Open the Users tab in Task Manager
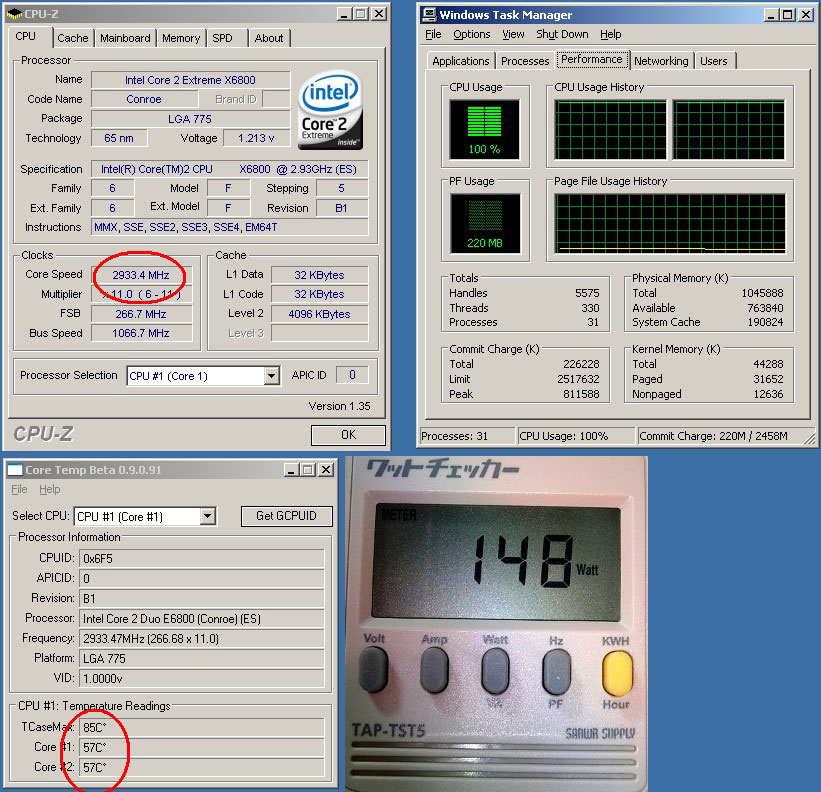 point(714,61)
